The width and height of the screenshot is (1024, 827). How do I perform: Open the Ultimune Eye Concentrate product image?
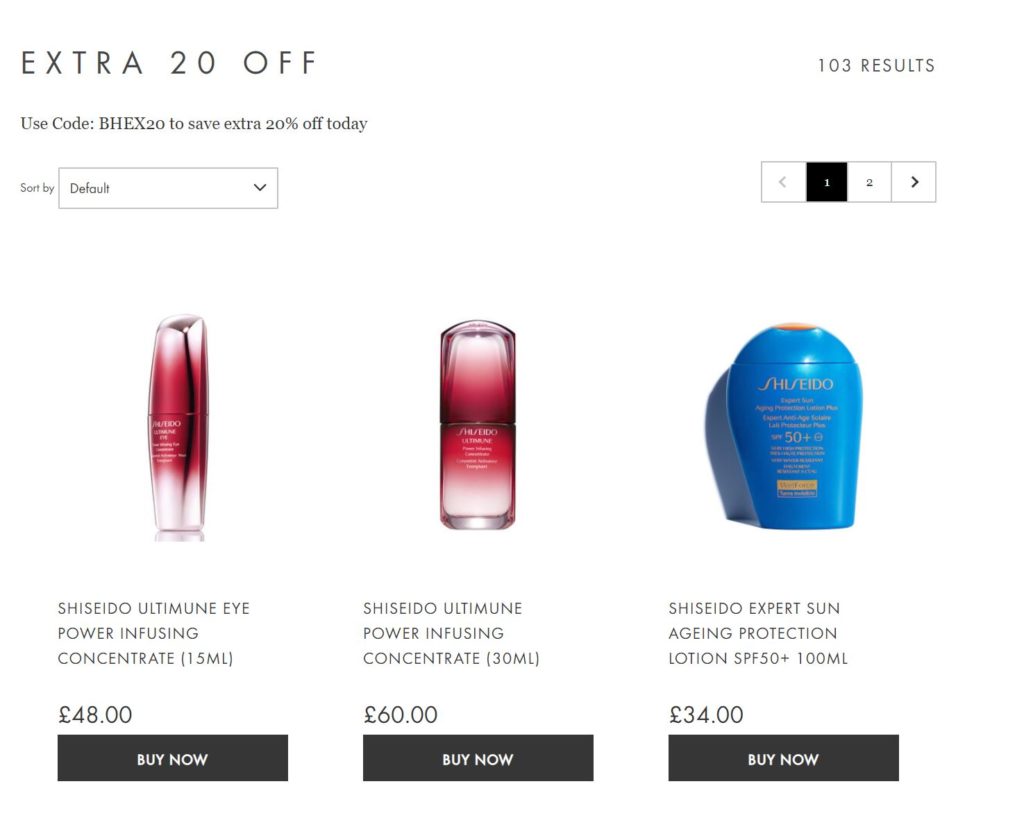point(178,428)
